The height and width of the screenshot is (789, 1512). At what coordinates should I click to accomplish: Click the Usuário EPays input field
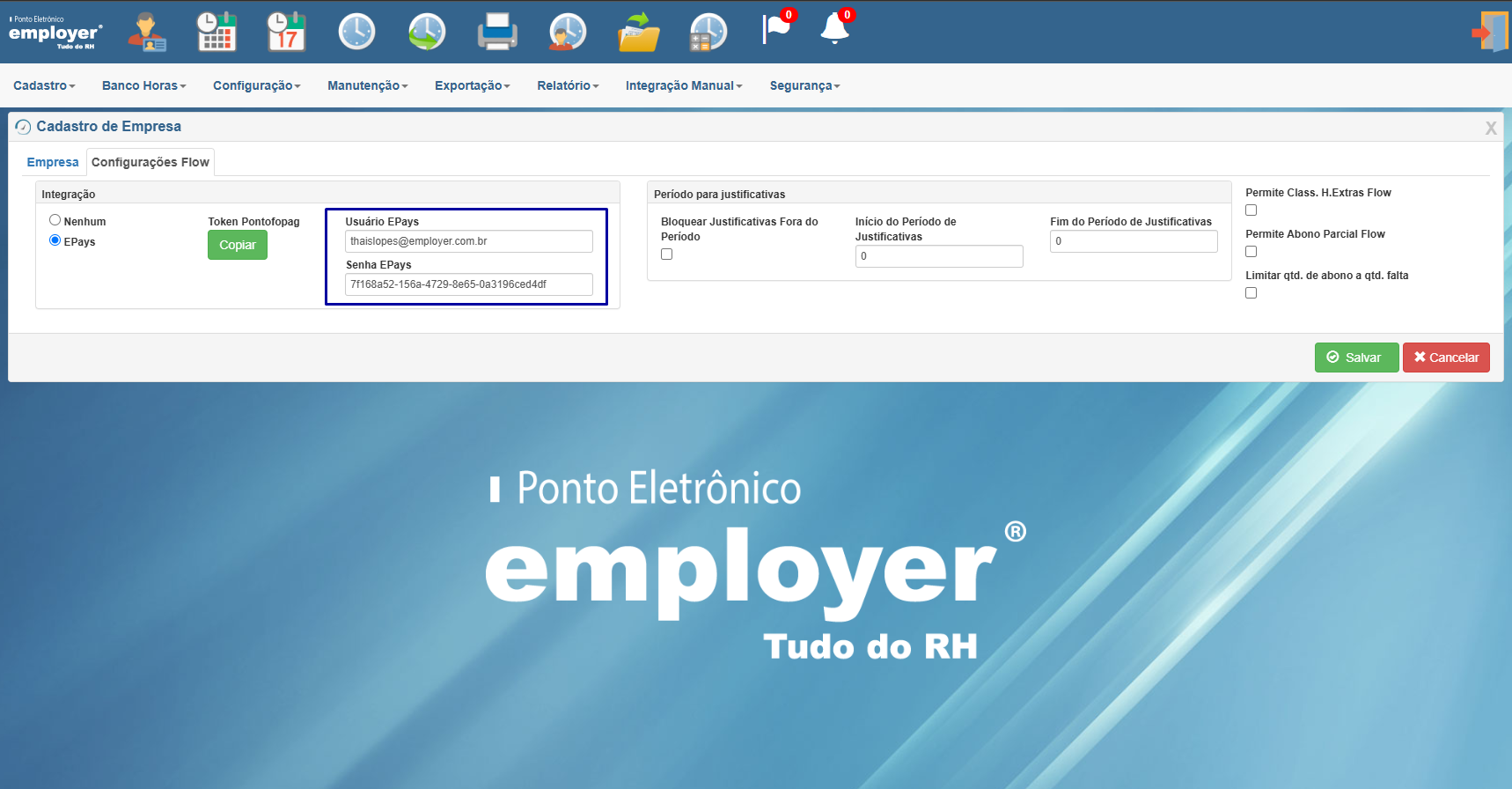coord(469,241)
